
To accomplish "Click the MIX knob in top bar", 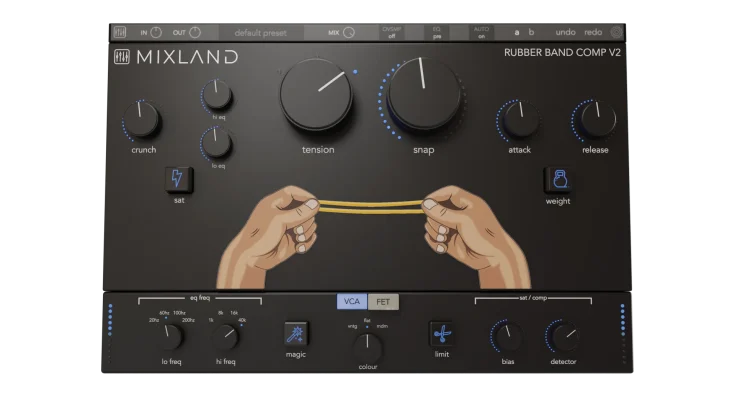I will pyautogui.click(x=348, y=32).
